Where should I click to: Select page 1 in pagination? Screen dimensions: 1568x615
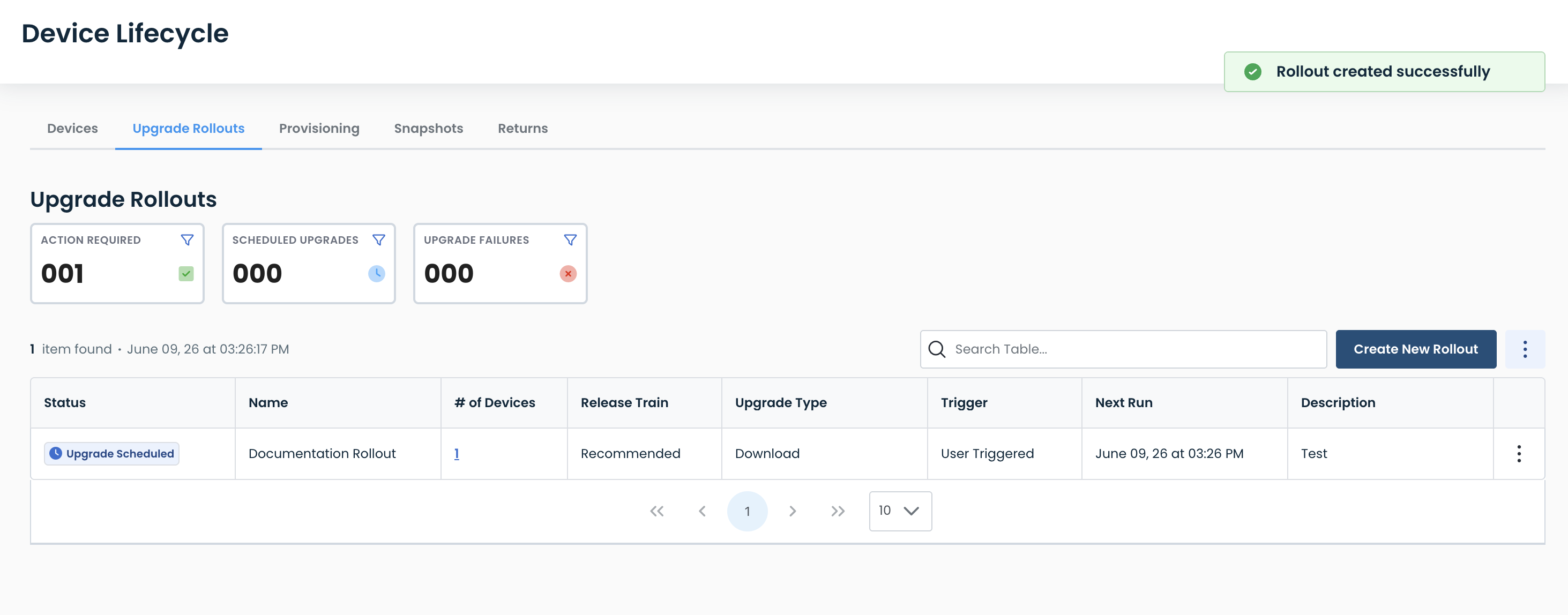(x=748, y=511)
